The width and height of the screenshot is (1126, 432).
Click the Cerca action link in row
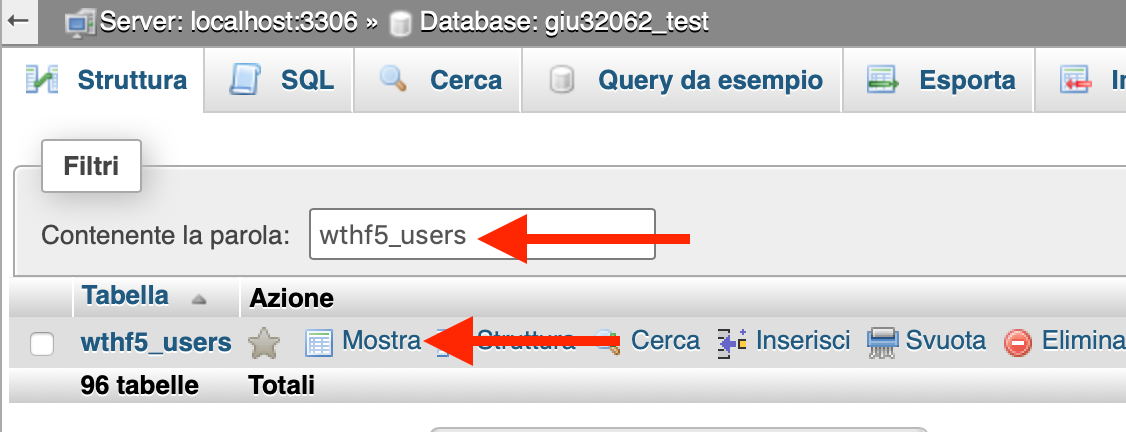(665, 339)
